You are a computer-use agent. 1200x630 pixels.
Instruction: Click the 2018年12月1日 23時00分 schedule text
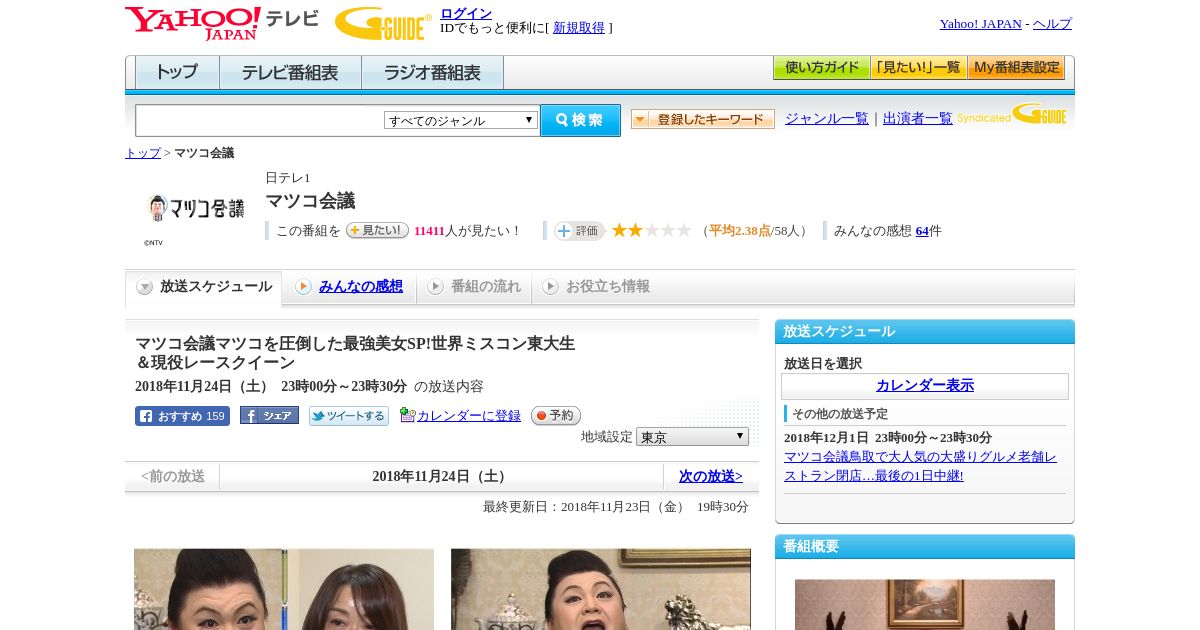tap(888, 438)
